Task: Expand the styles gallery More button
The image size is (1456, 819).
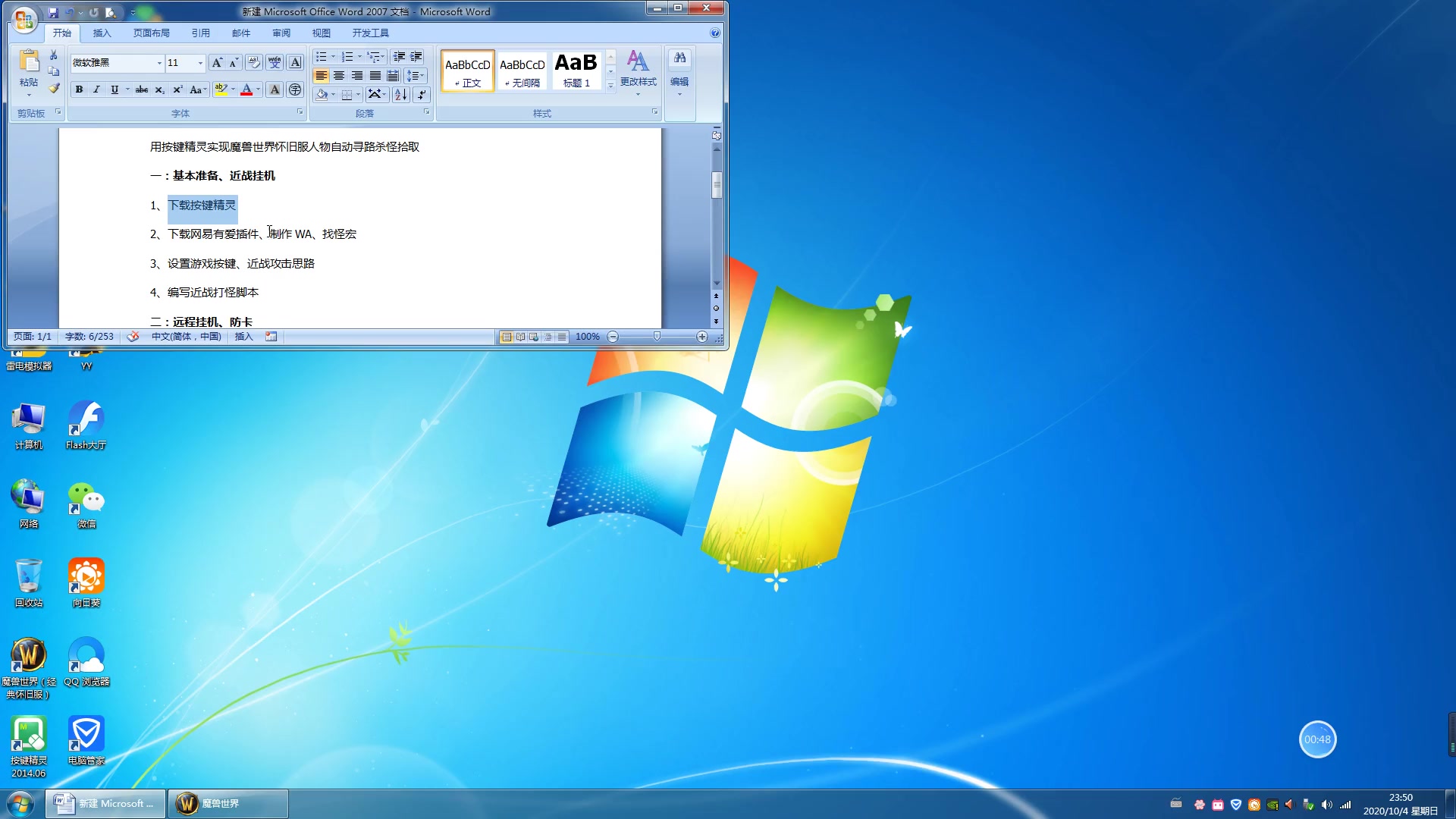Action: 610,86
